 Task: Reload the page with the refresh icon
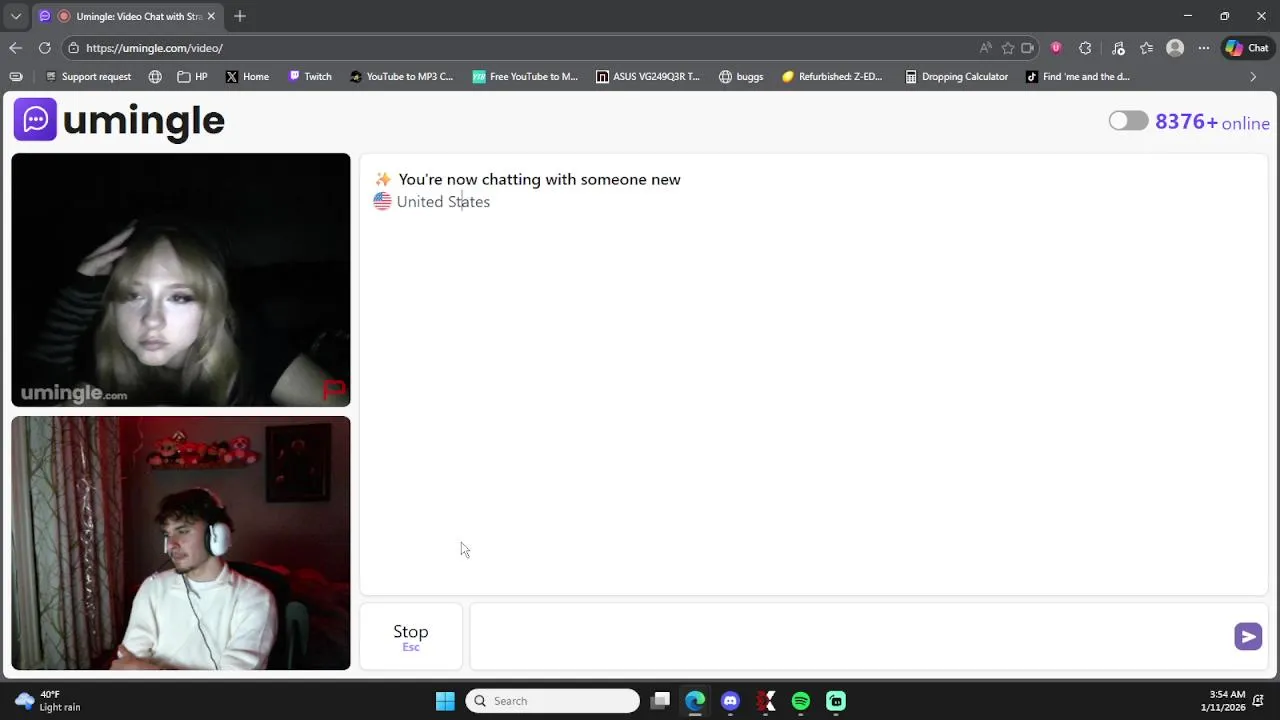click(x=45, y=48)
